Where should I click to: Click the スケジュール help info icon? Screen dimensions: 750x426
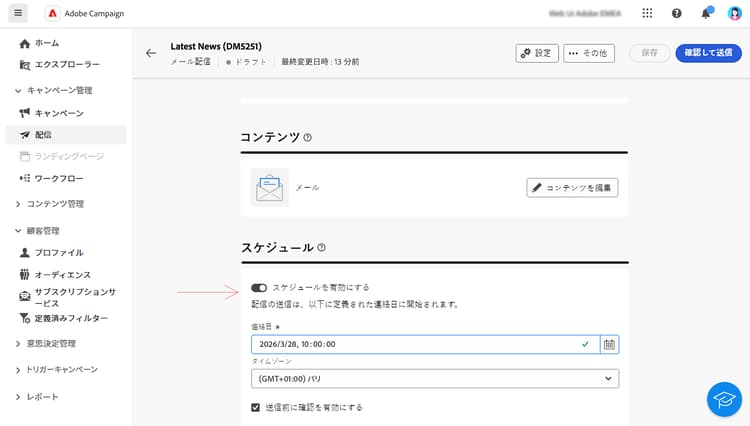[x=321, y=248]
